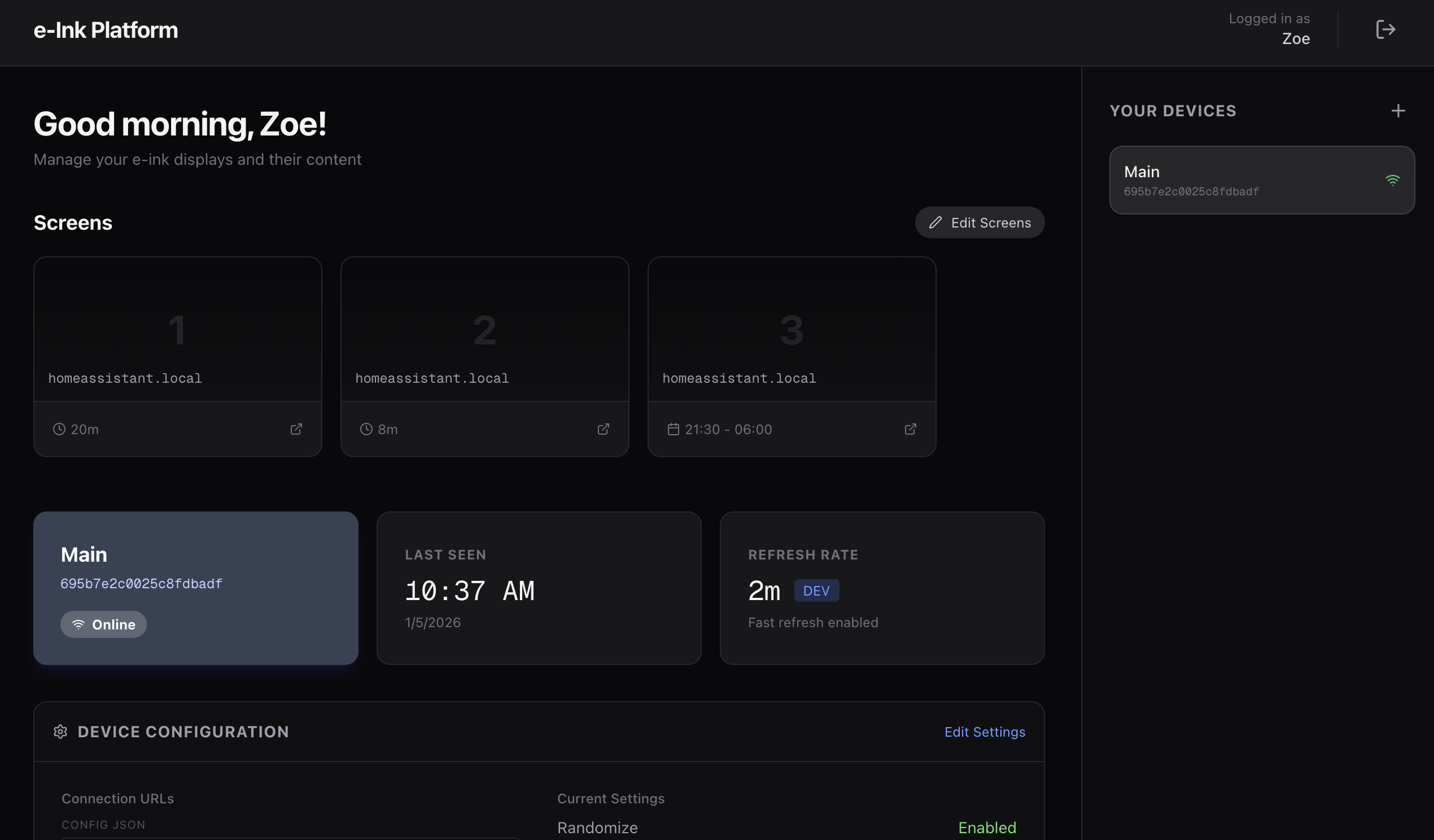
Task: Click the Online status badge
Action: [103, 624]
